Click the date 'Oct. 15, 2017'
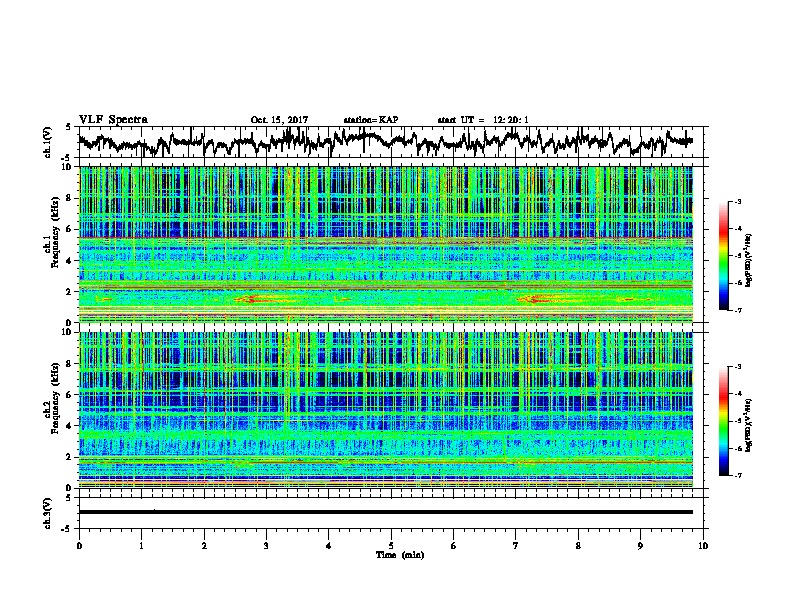Viewport: 792px width, 612px height. click(x=279, y=120)
